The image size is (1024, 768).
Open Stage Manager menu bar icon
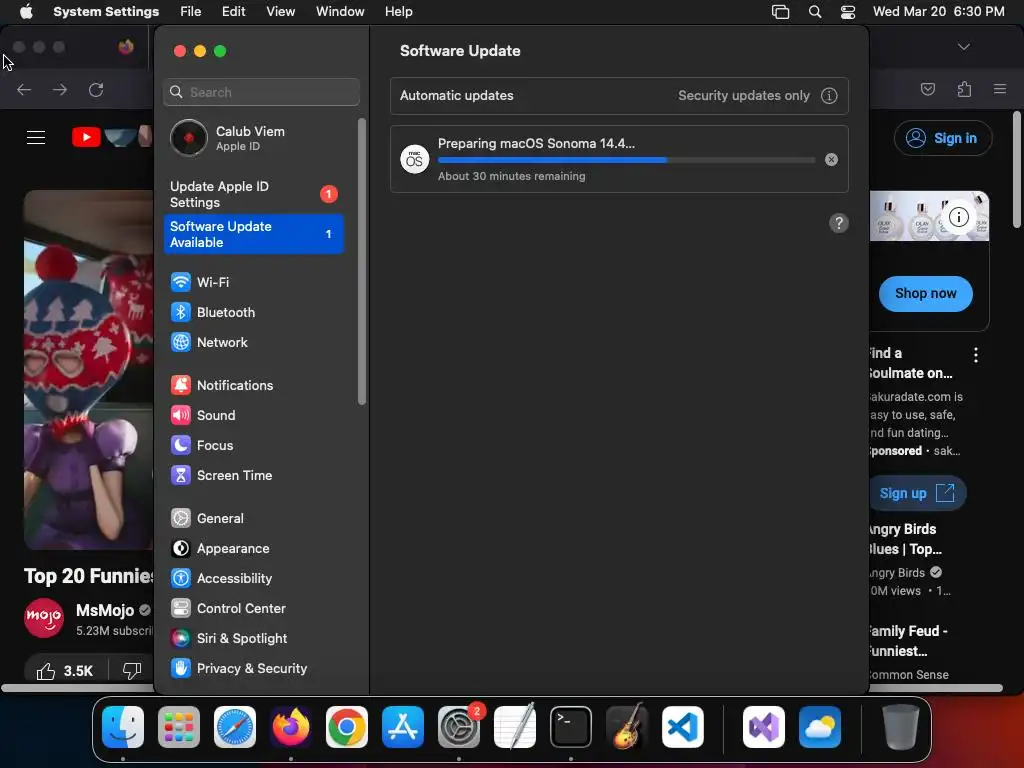pyautogui.click(x=780, y=12)
